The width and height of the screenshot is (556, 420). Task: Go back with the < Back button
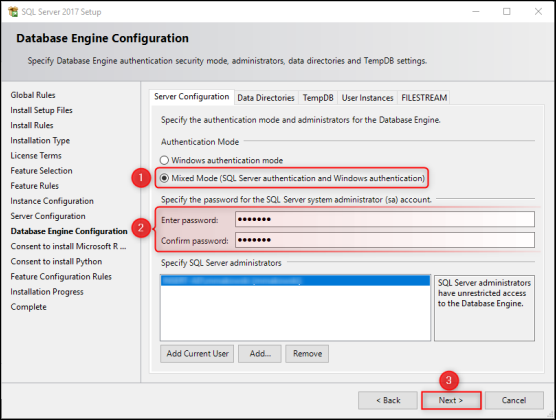pyautogui.click(x=388, y=400)
